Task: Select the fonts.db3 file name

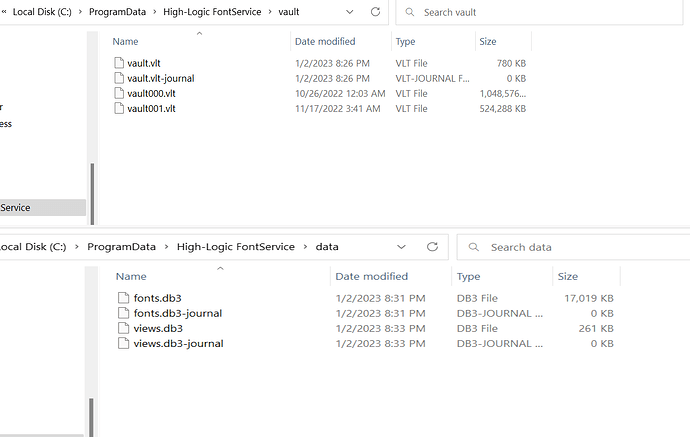Action: (158, 298)
